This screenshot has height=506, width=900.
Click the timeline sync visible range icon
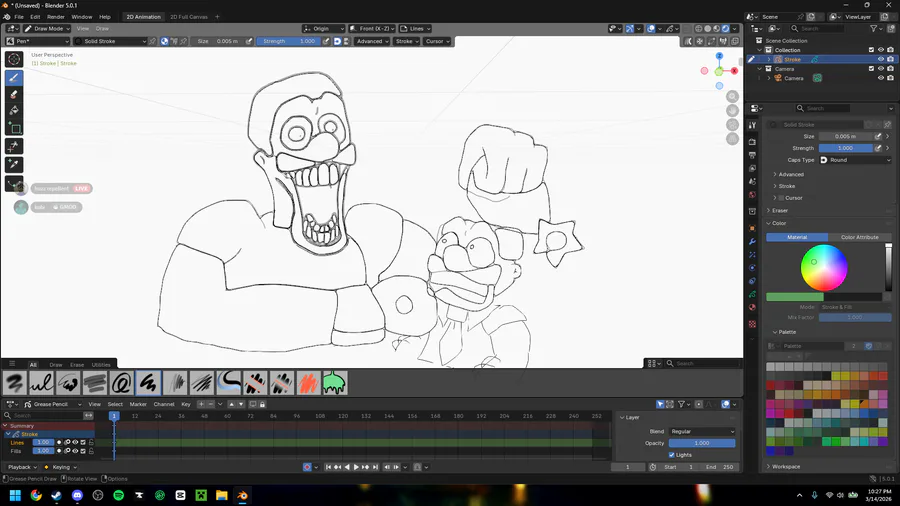88,415
